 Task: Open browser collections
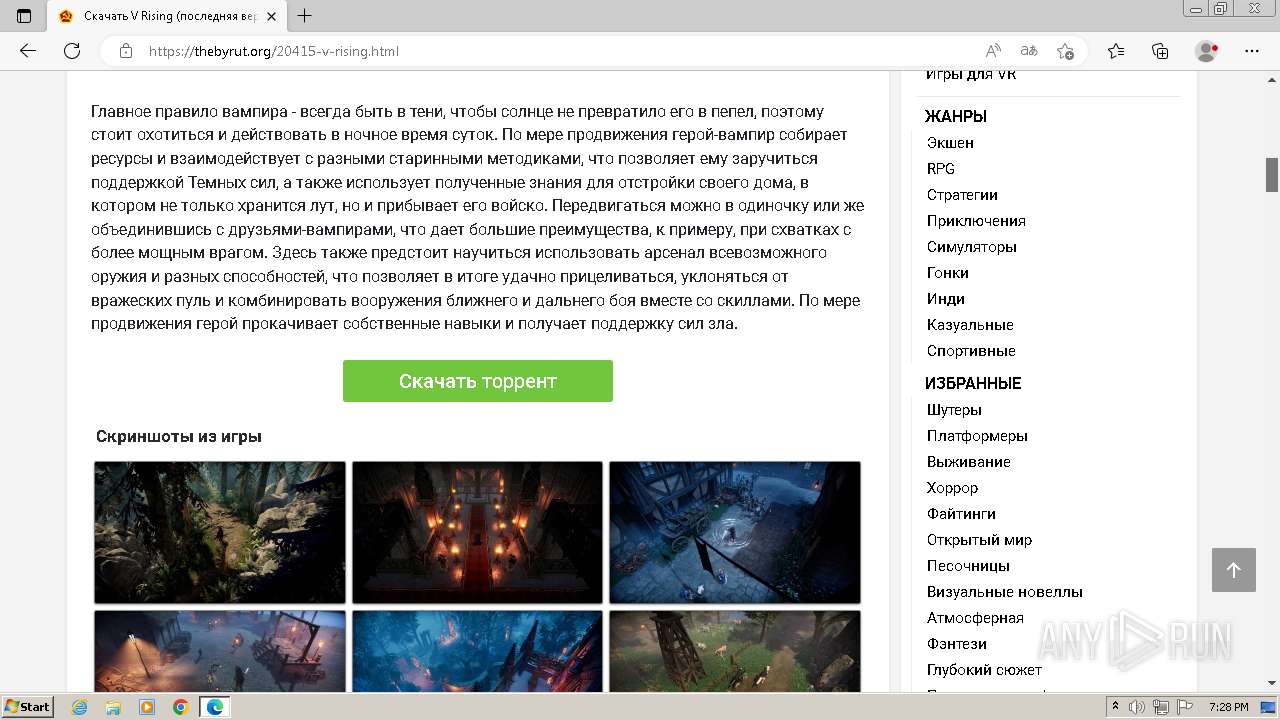tap(1160, 51)
